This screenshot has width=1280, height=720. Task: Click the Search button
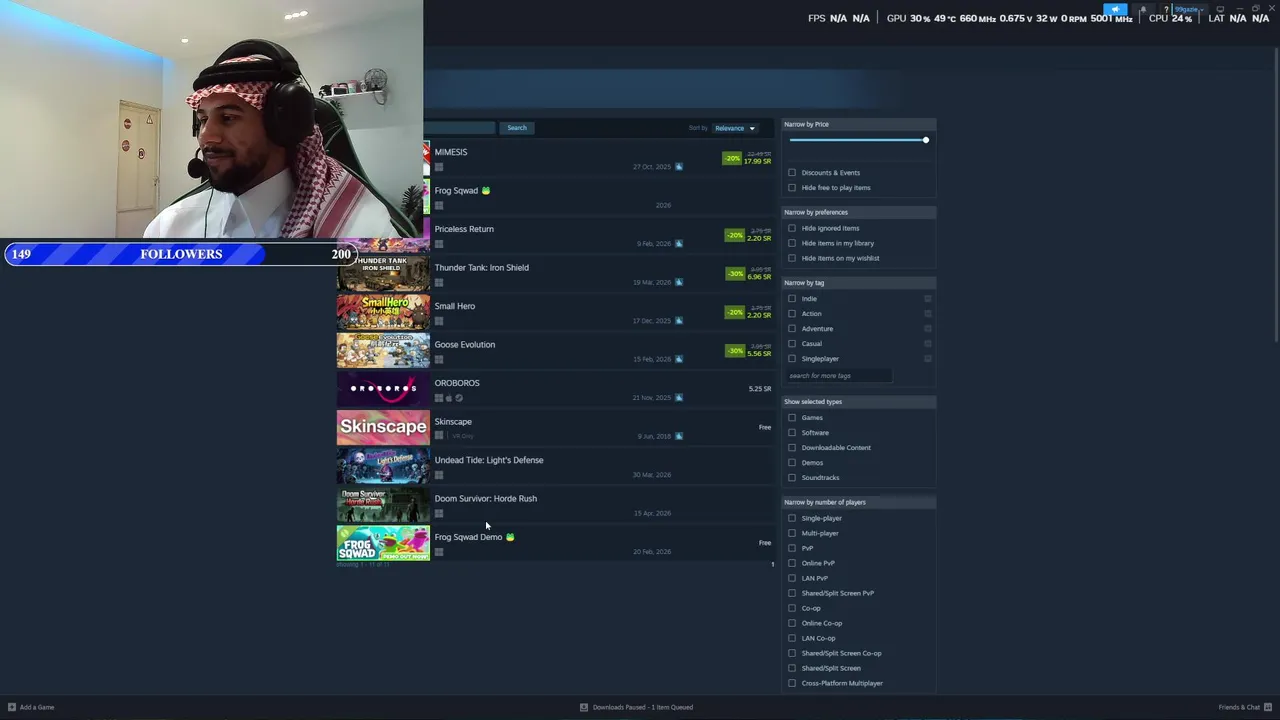pos(516,128)
